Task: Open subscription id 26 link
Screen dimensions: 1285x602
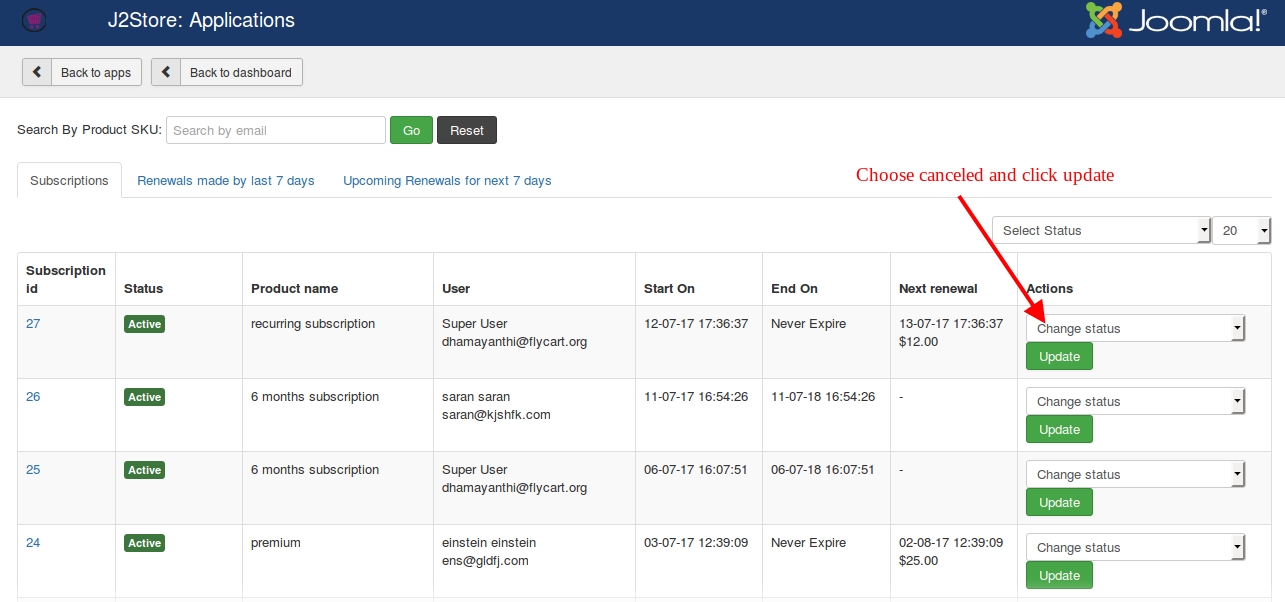Action: tap(33, 397)
